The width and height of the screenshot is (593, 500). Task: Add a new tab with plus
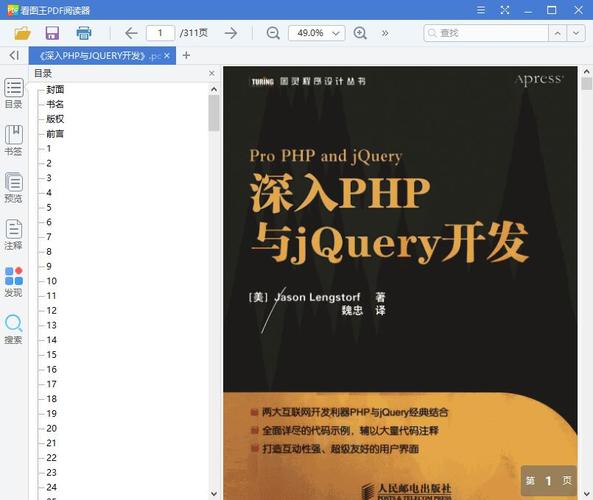(186, 56)
